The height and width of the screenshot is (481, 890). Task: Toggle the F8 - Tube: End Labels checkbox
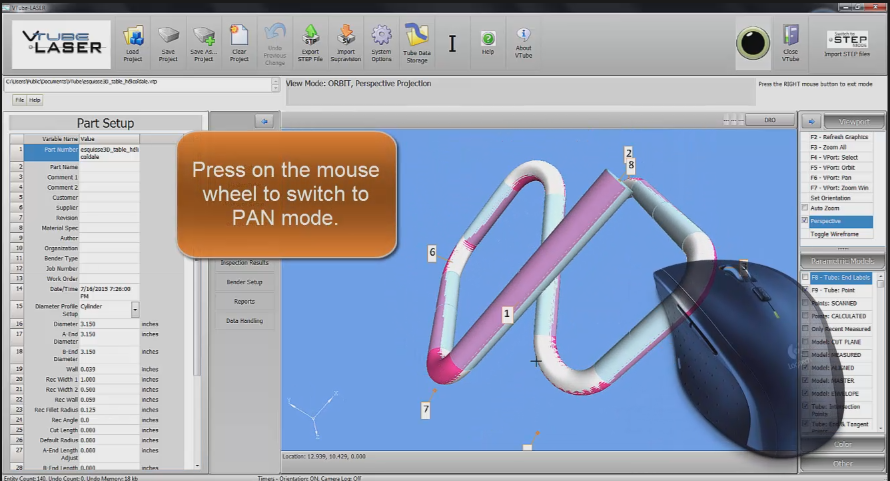(805, 277)
